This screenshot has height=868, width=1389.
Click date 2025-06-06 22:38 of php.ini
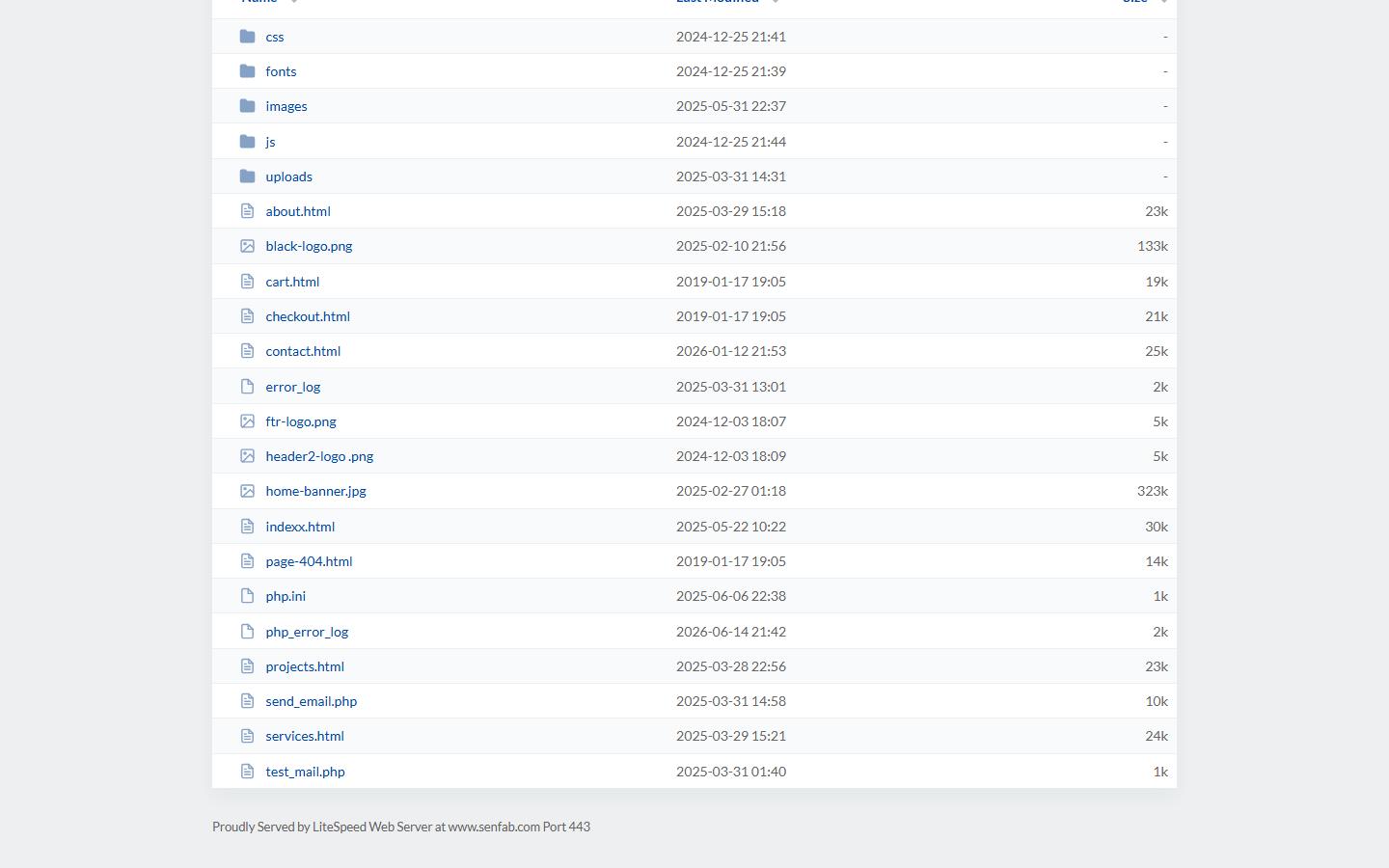731,596
